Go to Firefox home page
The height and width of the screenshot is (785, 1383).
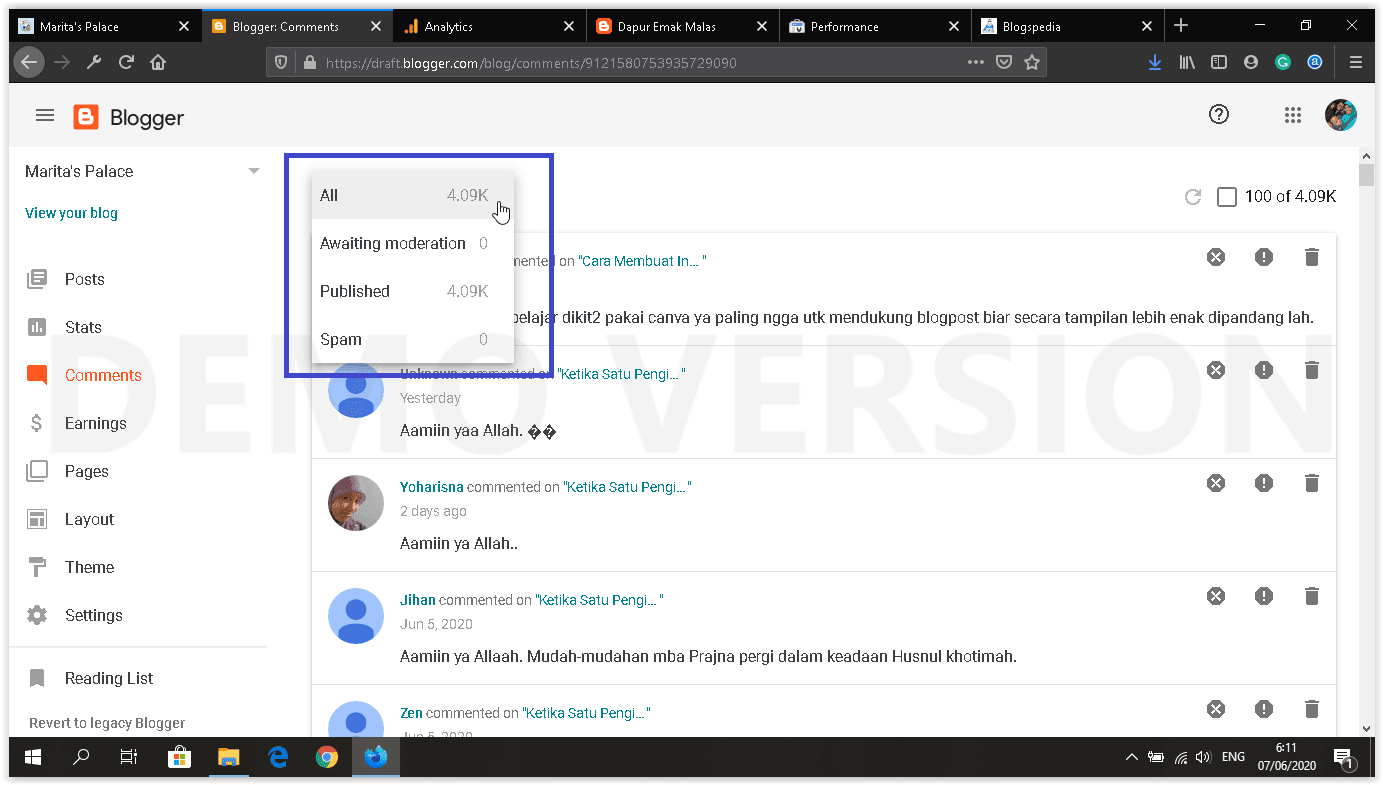158,62
